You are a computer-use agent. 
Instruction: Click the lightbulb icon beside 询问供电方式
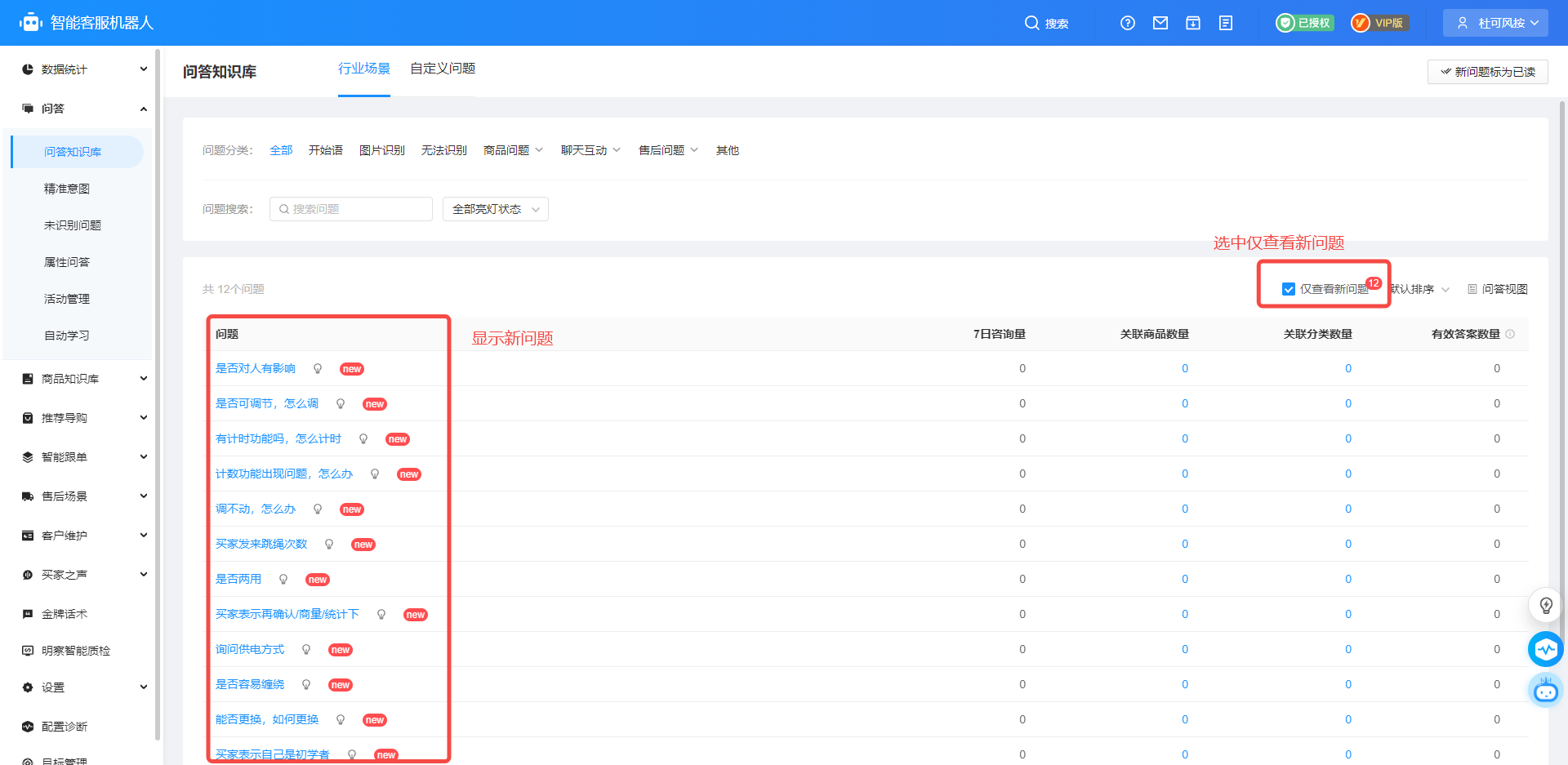click(306, 650)
